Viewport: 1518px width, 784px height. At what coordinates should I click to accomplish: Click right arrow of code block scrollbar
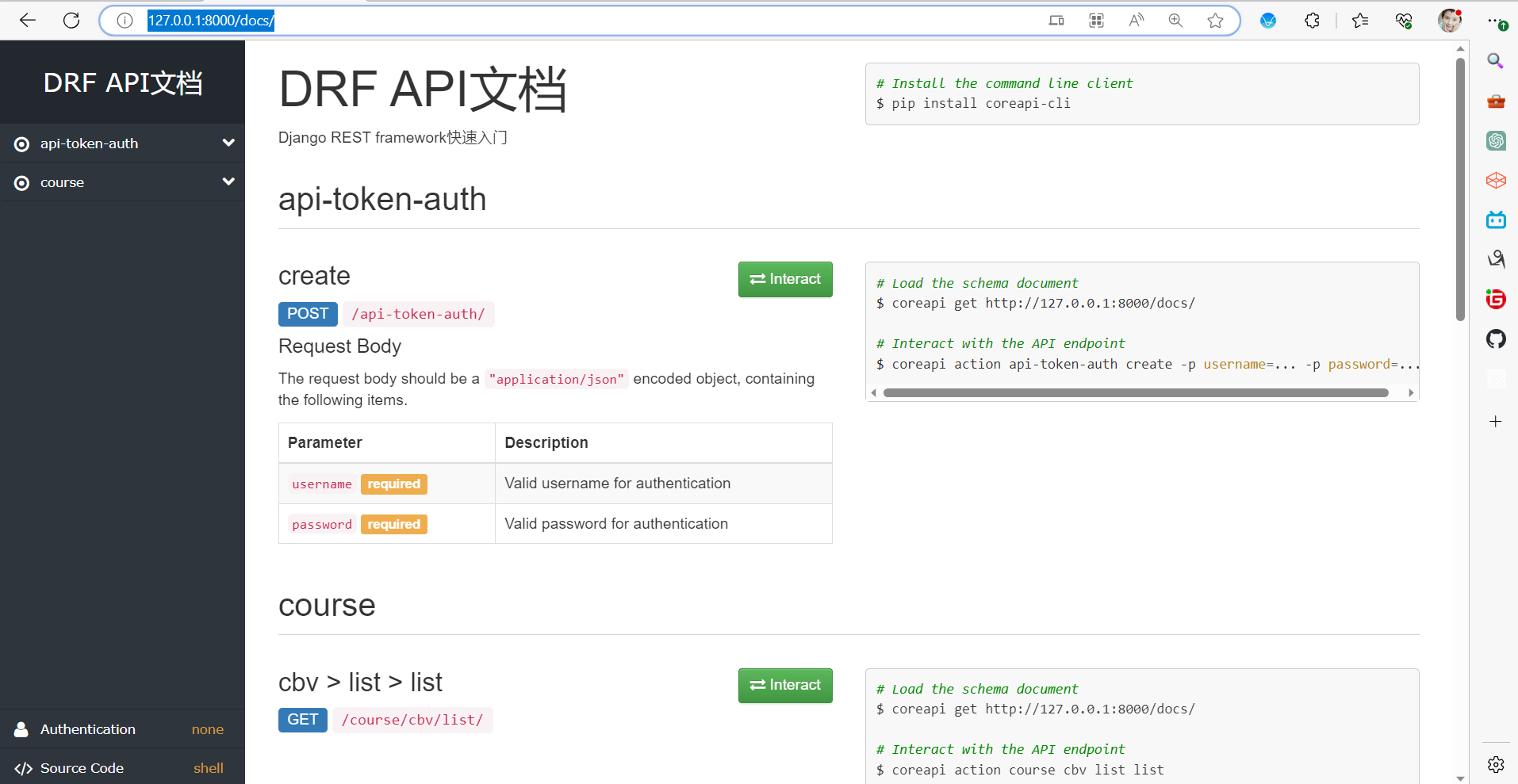1411,392
